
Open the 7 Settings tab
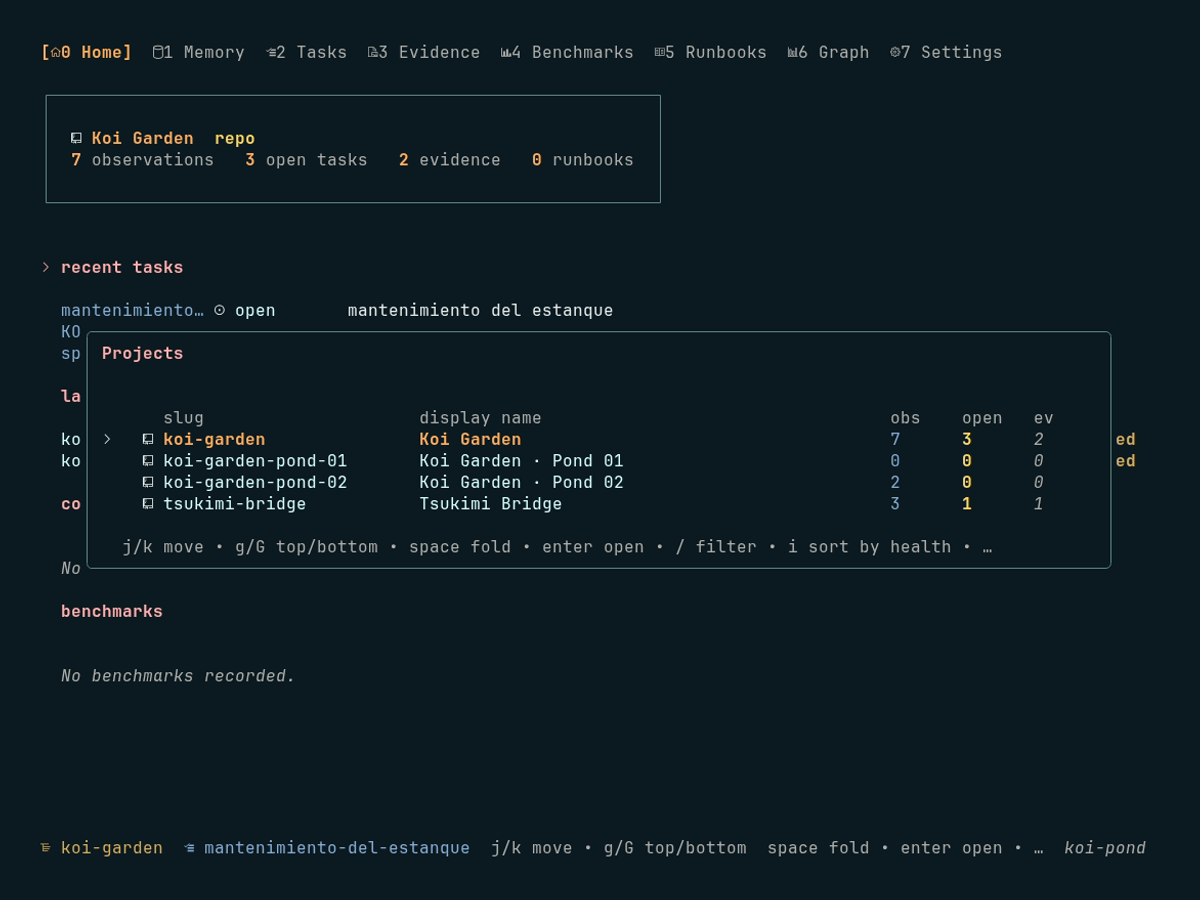(x=946, y=52)
